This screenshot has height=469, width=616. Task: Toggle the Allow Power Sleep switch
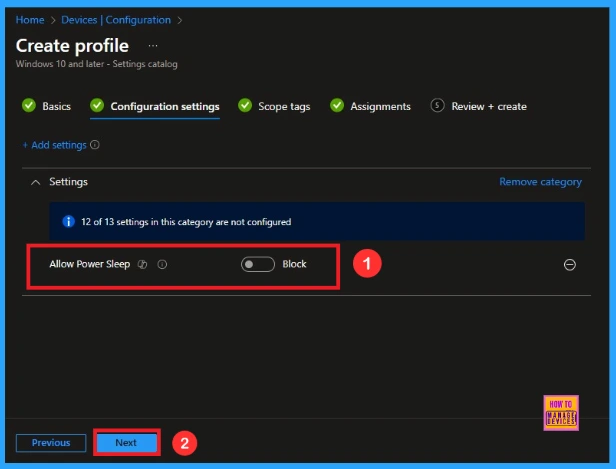(258, 264)
